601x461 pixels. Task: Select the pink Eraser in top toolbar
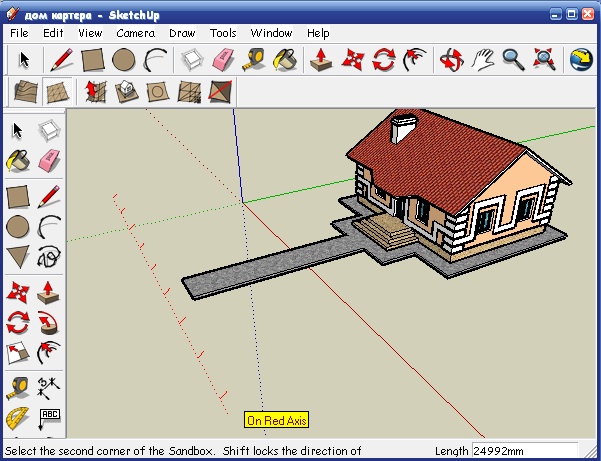tap(223, 60)
